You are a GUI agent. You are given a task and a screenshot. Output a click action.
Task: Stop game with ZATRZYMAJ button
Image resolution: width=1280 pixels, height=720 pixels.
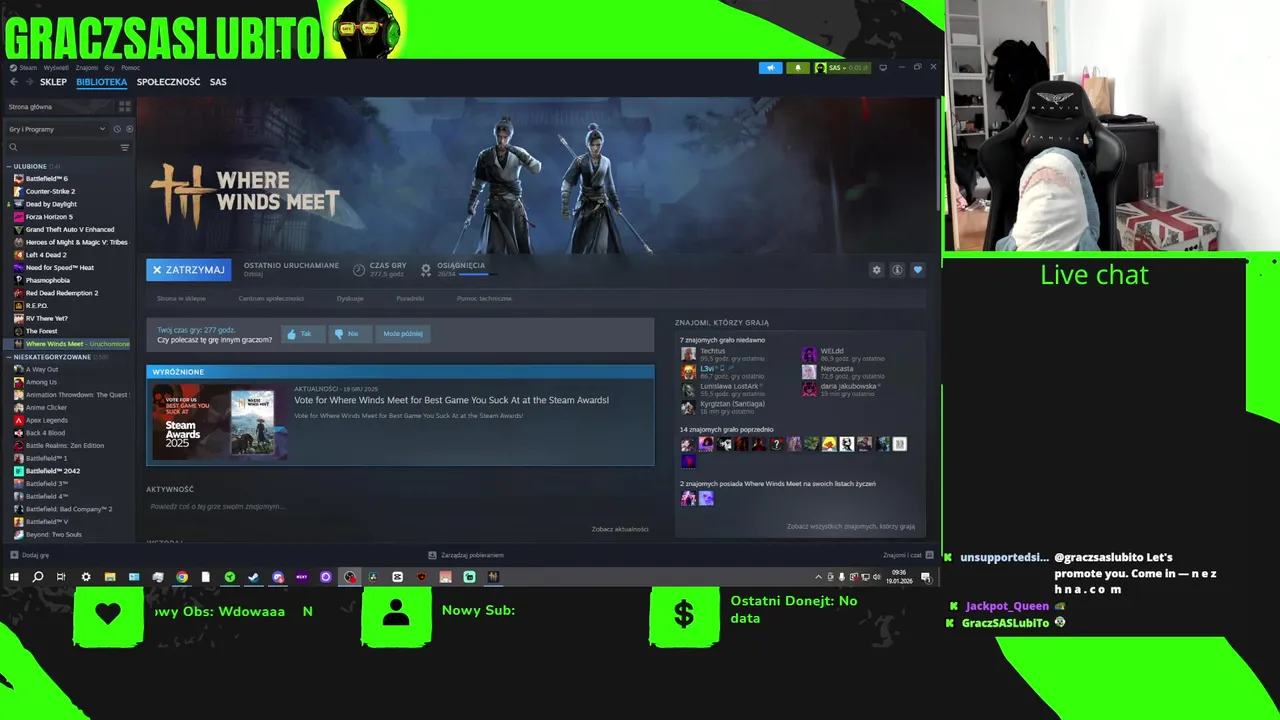coord(189,270)
